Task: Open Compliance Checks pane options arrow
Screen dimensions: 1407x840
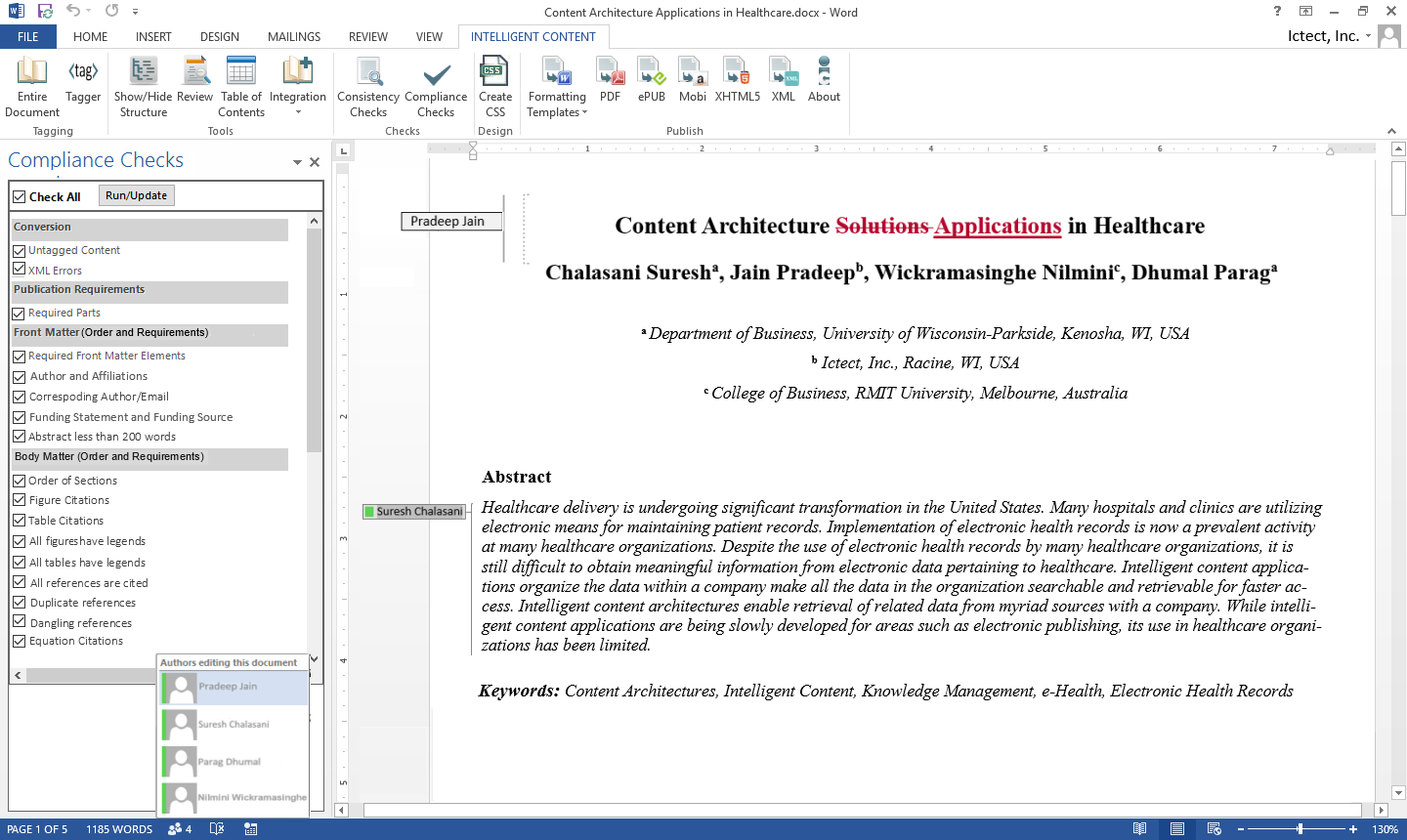Action: click(297, 162)
